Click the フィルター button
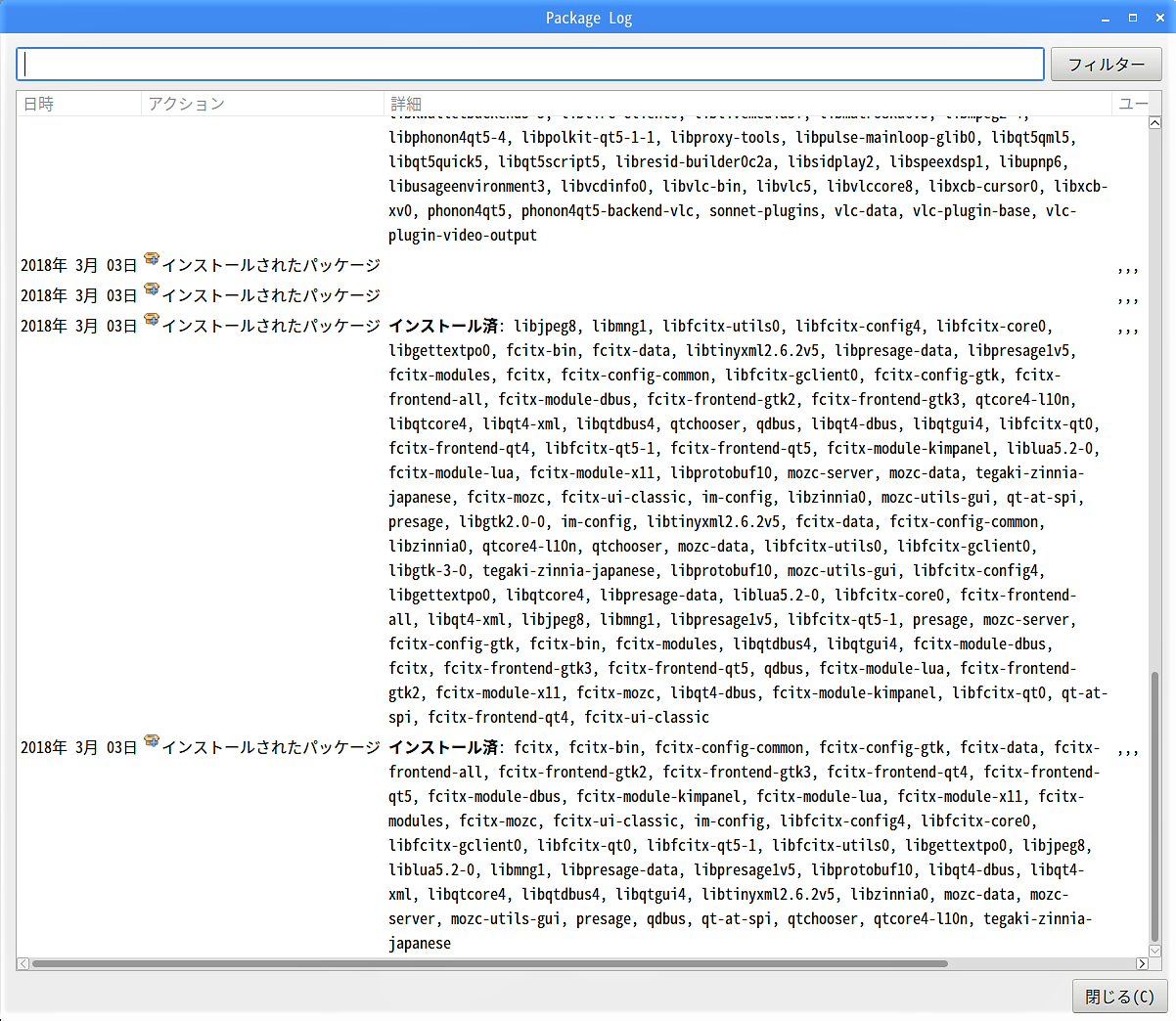The image size is (1176, 1021). [1106, 64]
